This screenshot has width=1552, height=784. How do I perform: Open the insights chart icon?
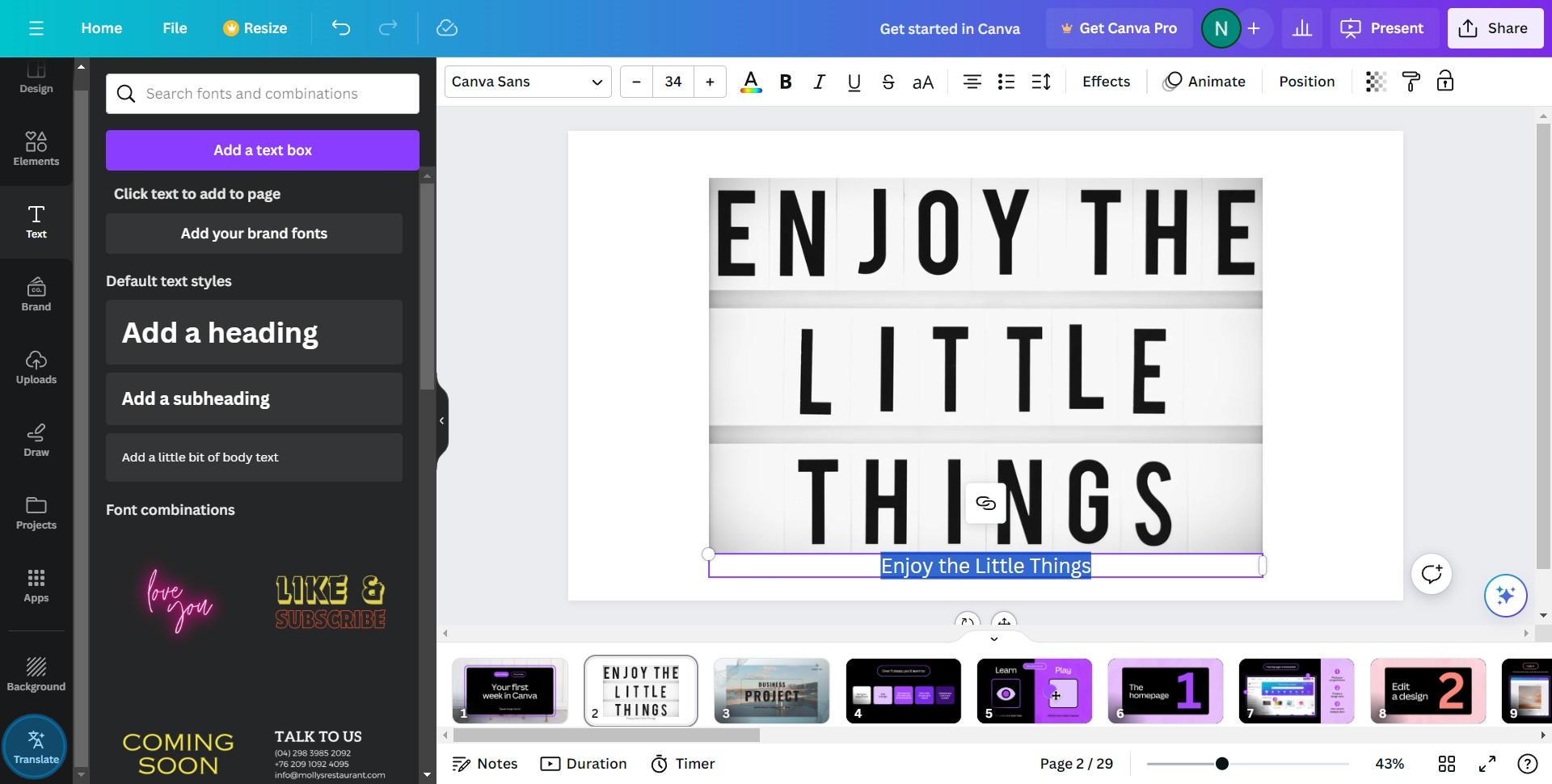click(1301, 28)
